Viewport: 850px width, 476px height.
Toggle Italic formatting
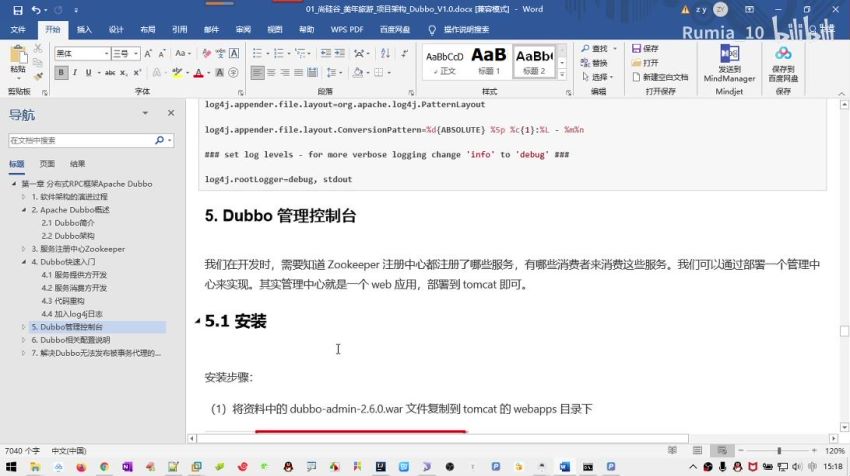tap(75, 73)
